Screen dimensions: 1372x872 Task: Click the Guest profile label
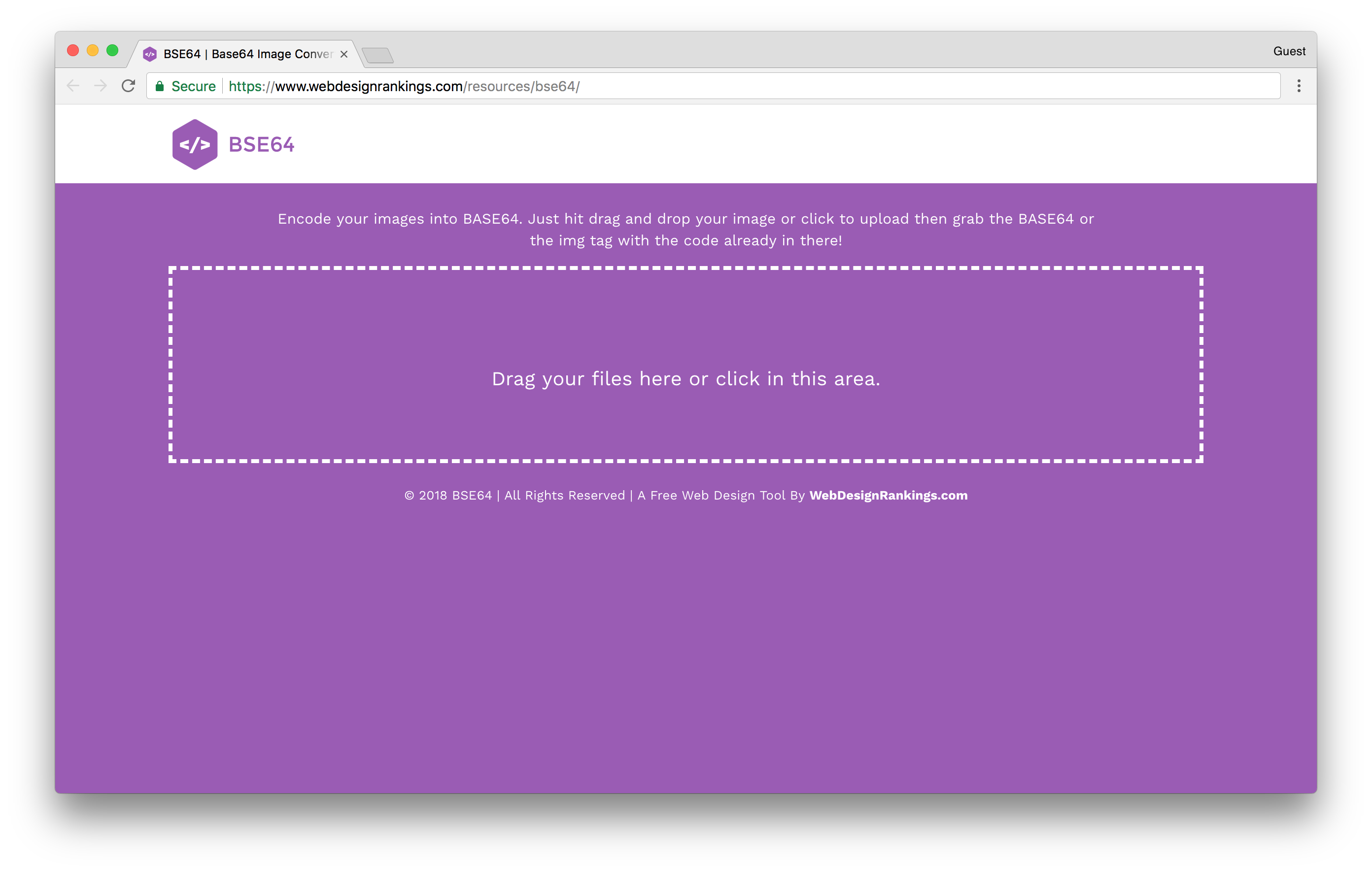pos(1289,51)
